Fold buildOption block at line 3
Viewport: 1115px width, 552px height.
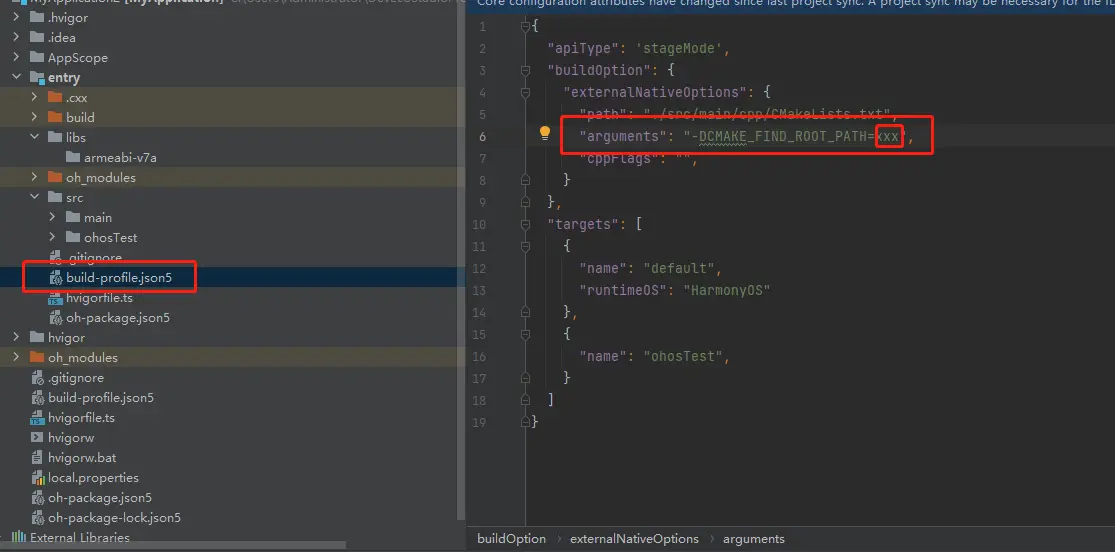pyautogui.click(x=526, y=70)
